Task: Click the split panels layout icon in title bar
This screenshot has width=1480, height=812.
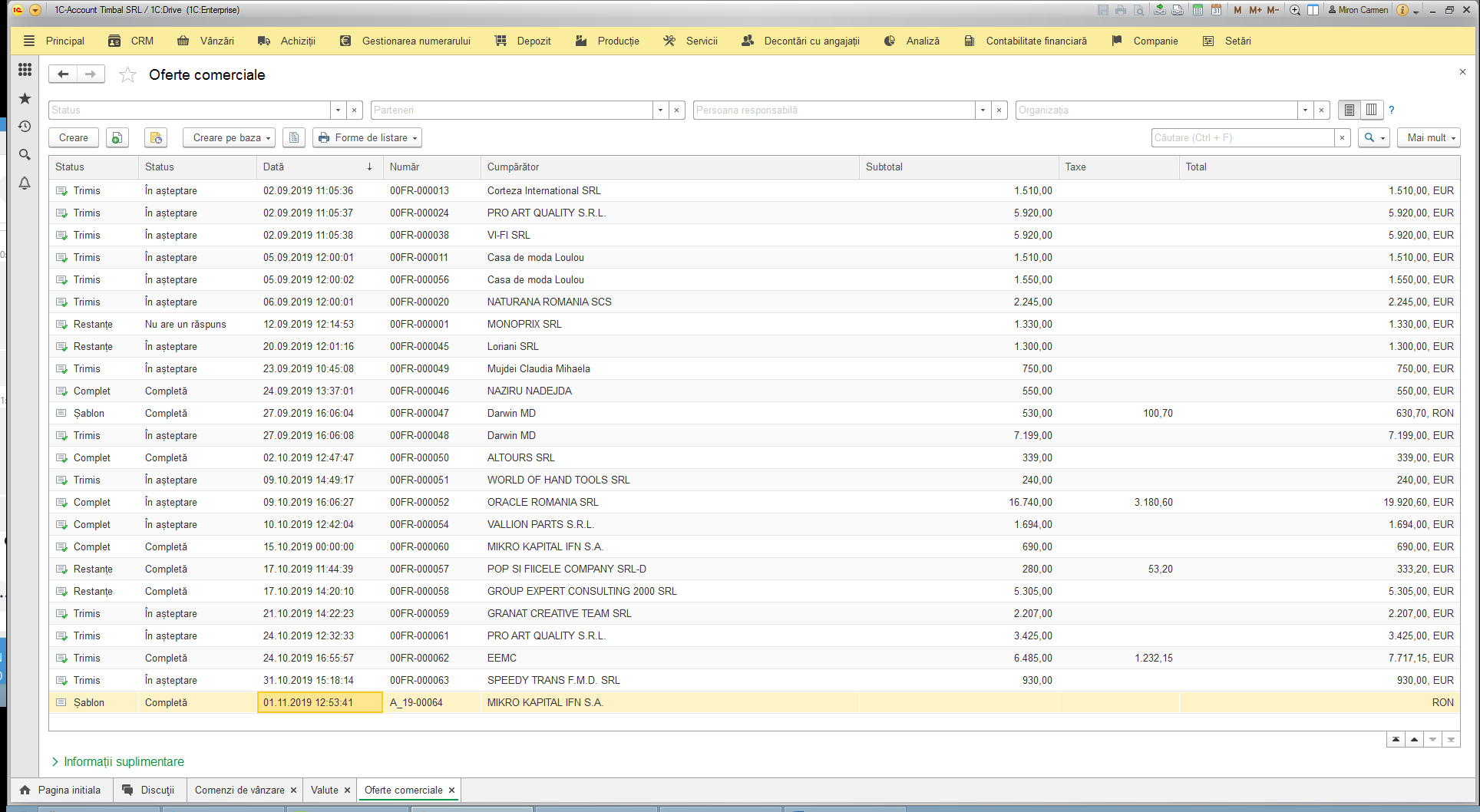Action: tap(1313, 10)
